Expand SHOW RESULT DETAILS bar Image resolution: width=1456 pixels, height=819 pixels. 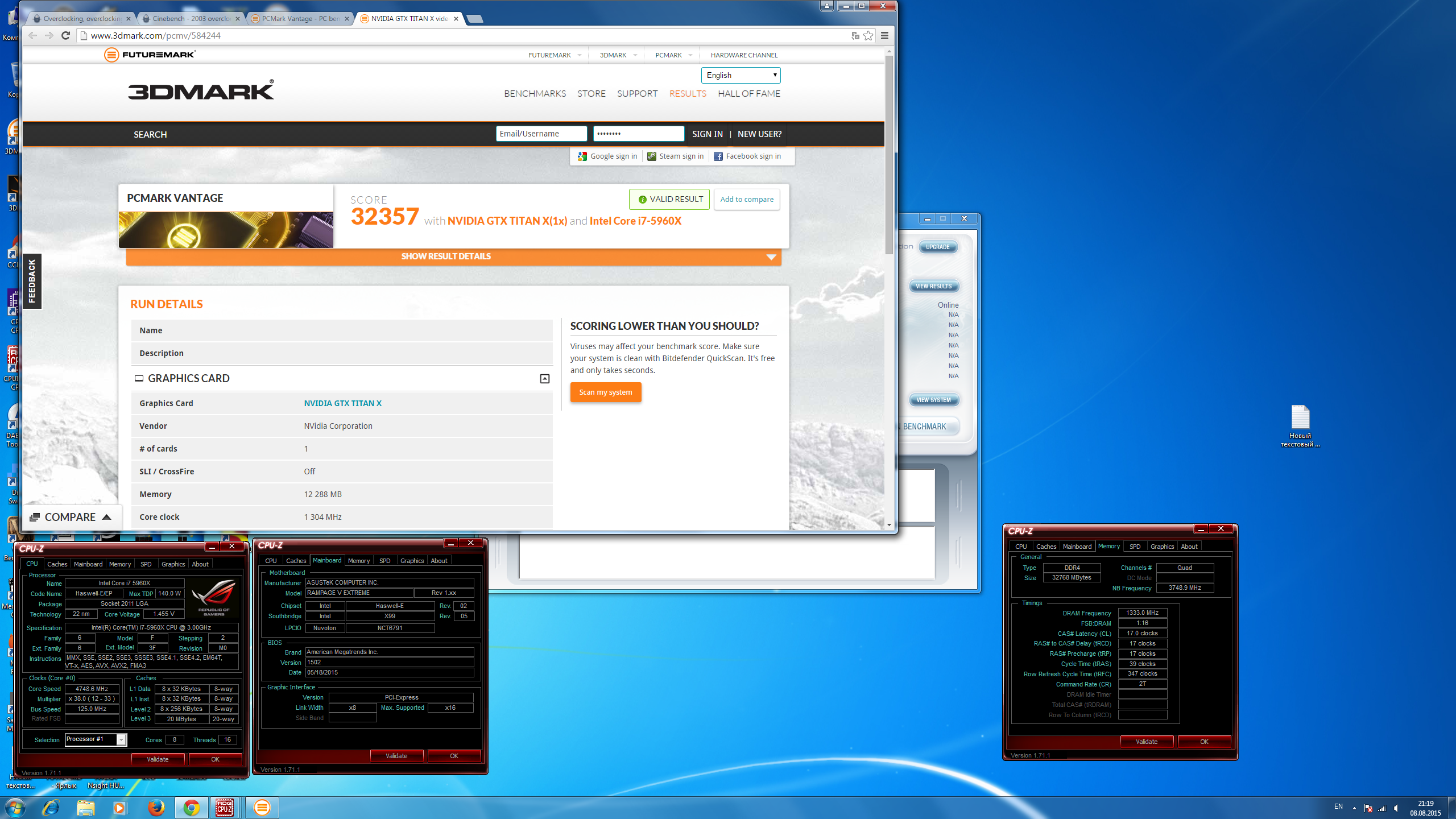(x=453, y=257)
